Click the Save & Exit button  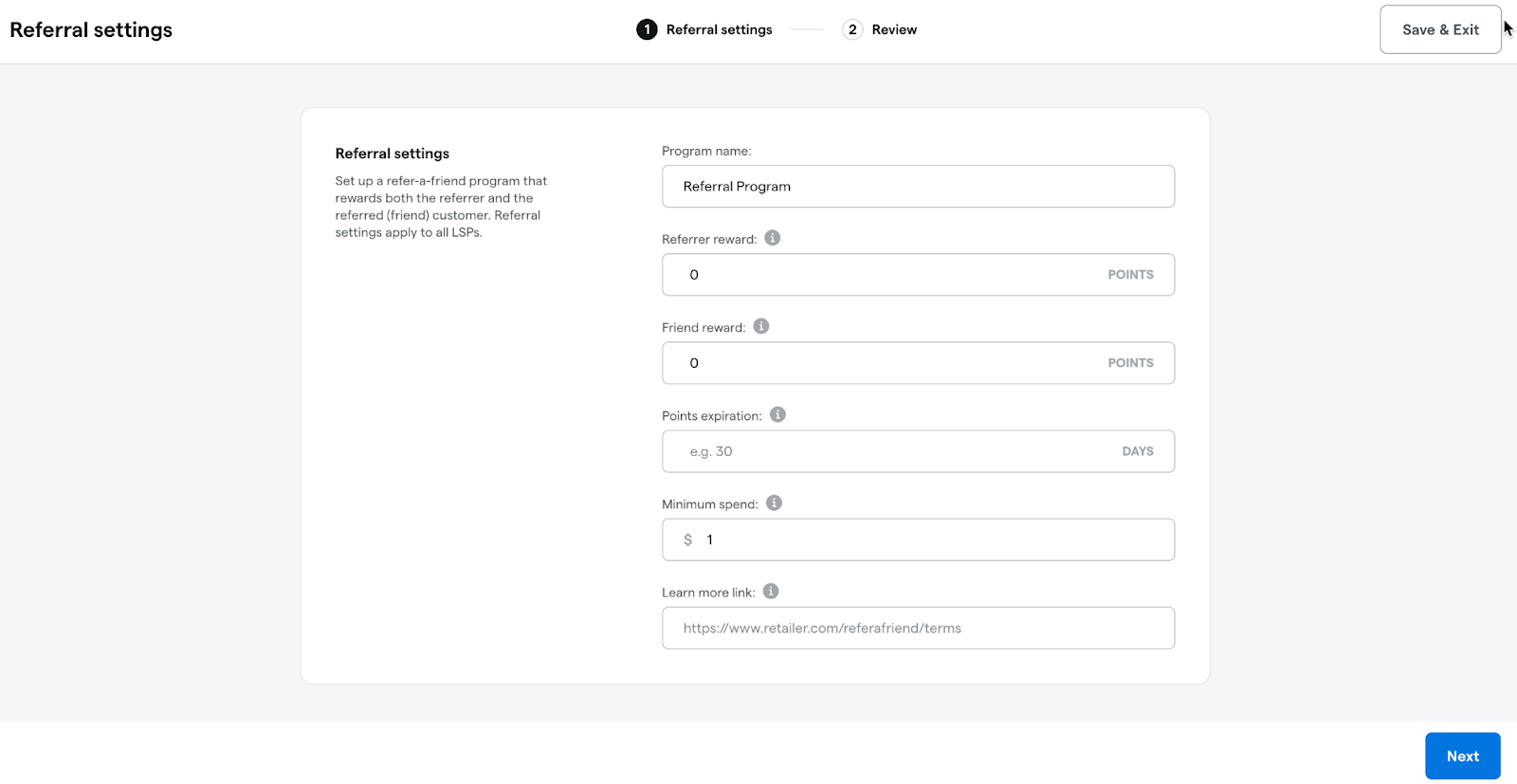coord(1440,29)
